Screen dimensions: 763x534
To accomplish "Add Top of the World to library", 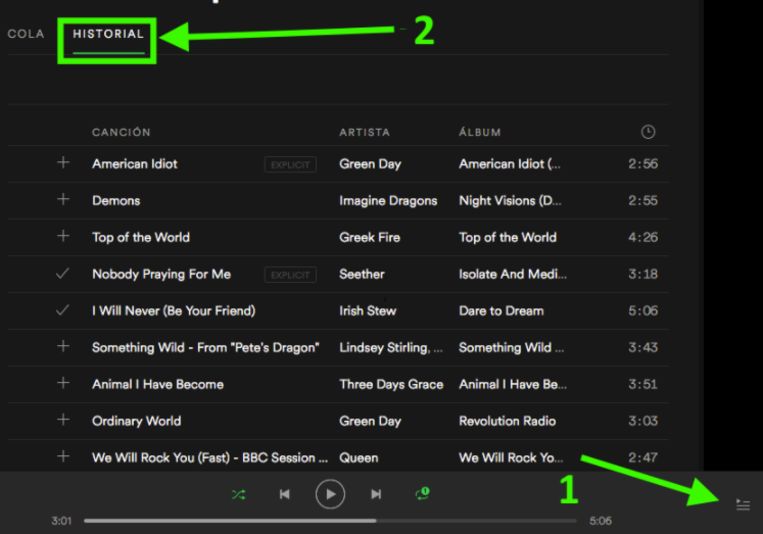I will tap(63, 237).
